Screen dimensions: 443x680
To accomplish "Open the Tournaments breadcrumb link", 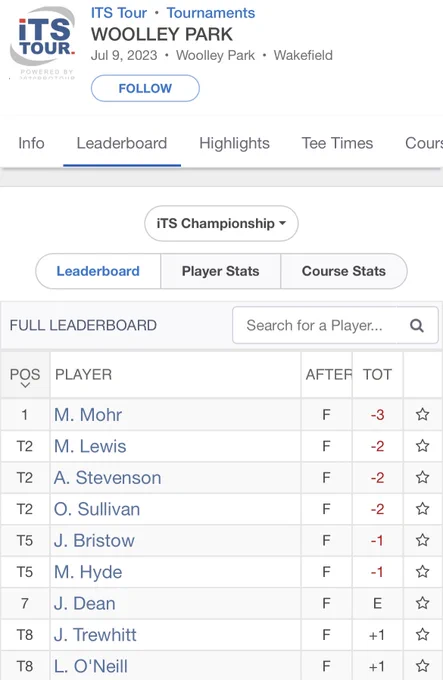I will tap(211, 13).
